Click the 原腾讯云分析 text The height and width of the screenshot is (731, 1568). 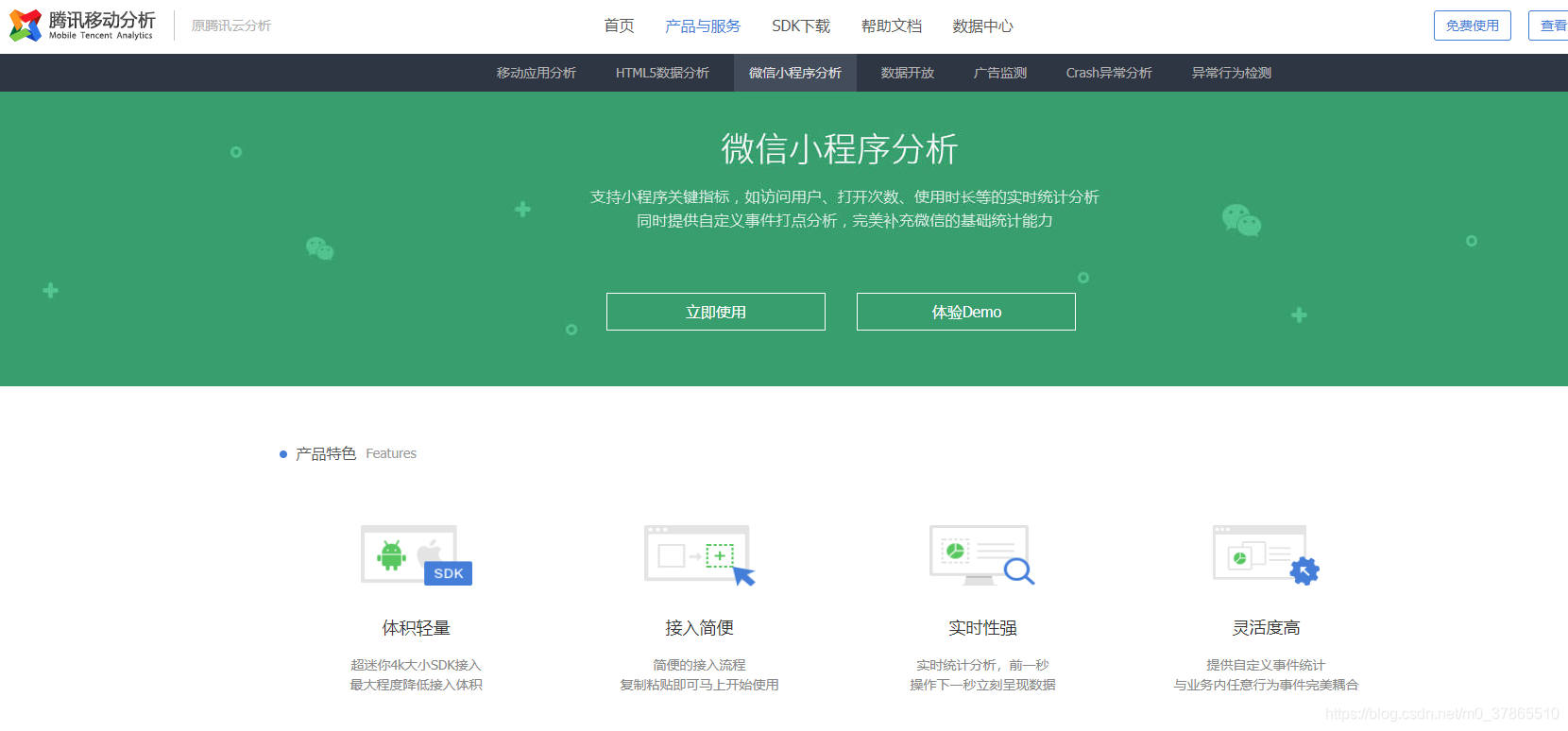[231, 26]
